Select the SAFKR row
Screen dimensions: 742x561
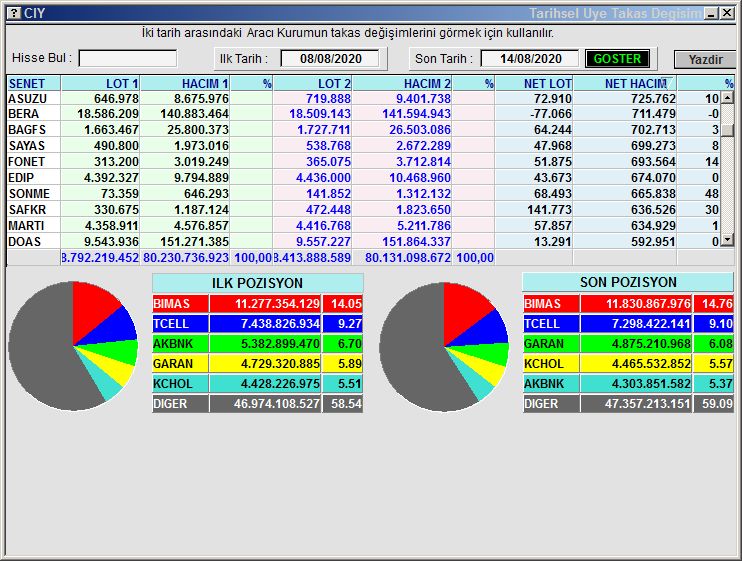click(363, 210)
